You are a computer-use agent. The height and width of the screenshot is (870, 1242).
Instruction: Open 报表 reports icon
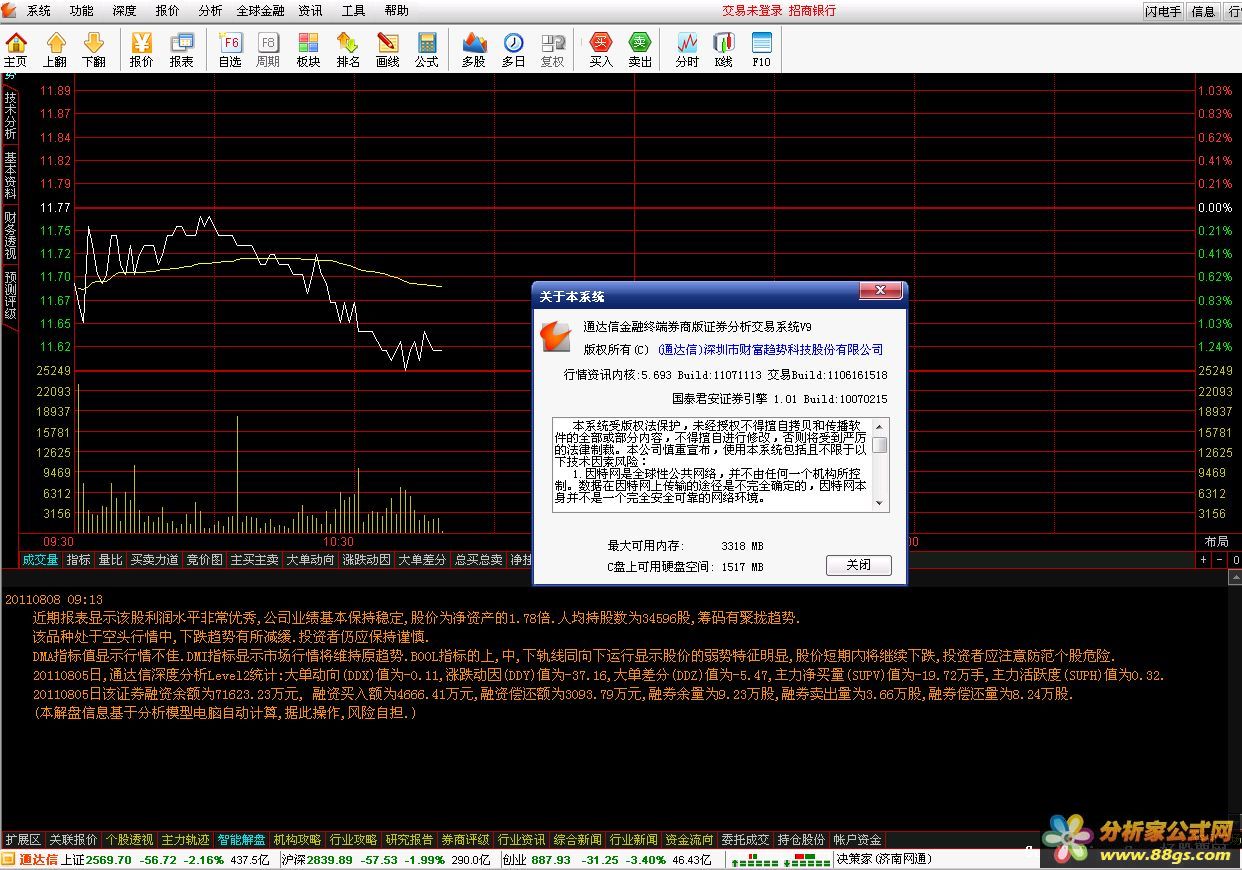point(182,50)
